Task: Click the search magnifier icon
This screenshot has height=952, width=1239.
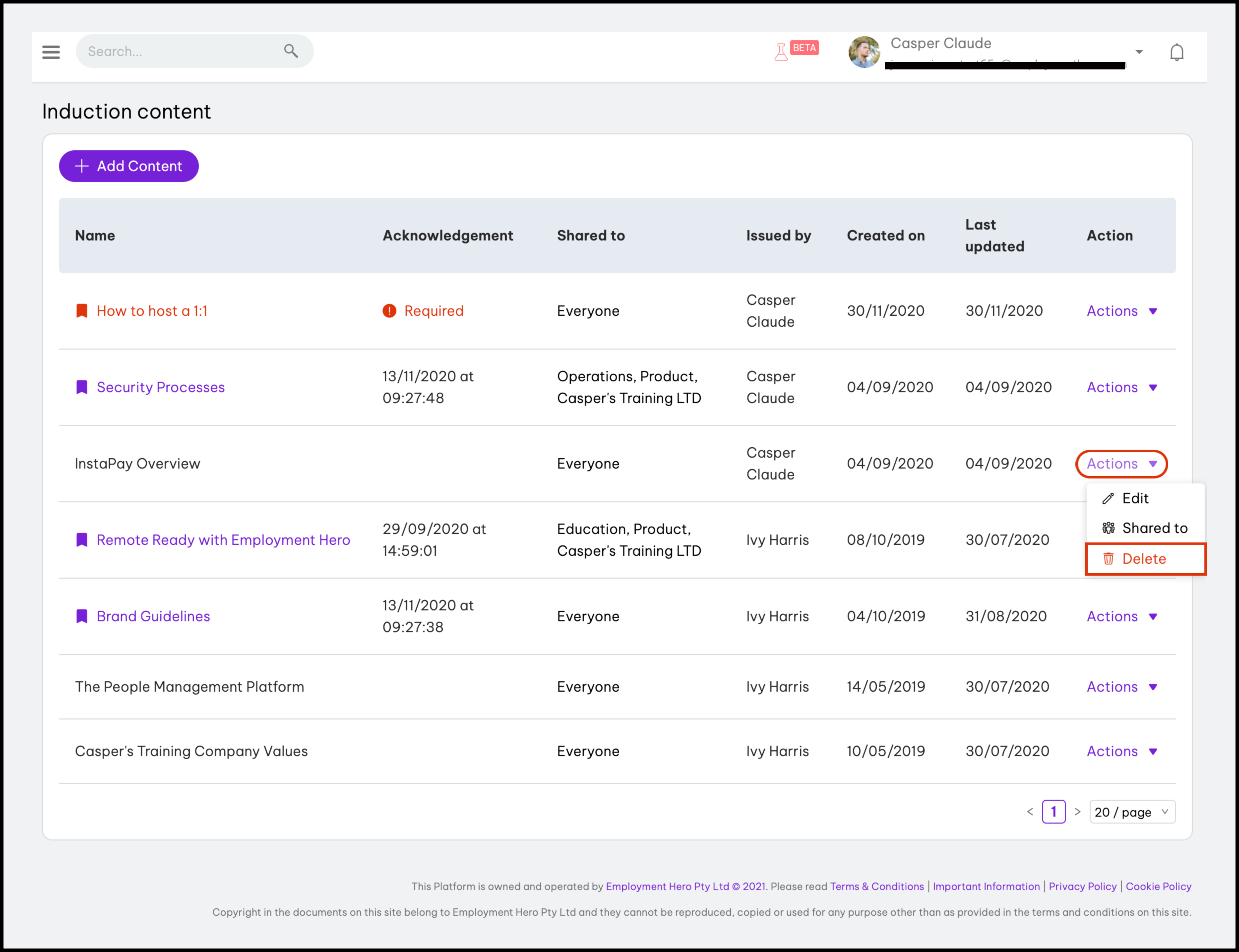Action: (x=291, y=51)
